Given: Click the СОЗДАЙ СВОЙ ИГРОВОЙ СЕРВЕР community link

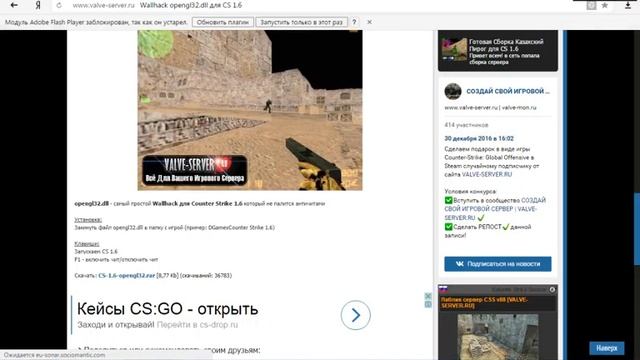Looking at the screenshot, I should [495, 209].
